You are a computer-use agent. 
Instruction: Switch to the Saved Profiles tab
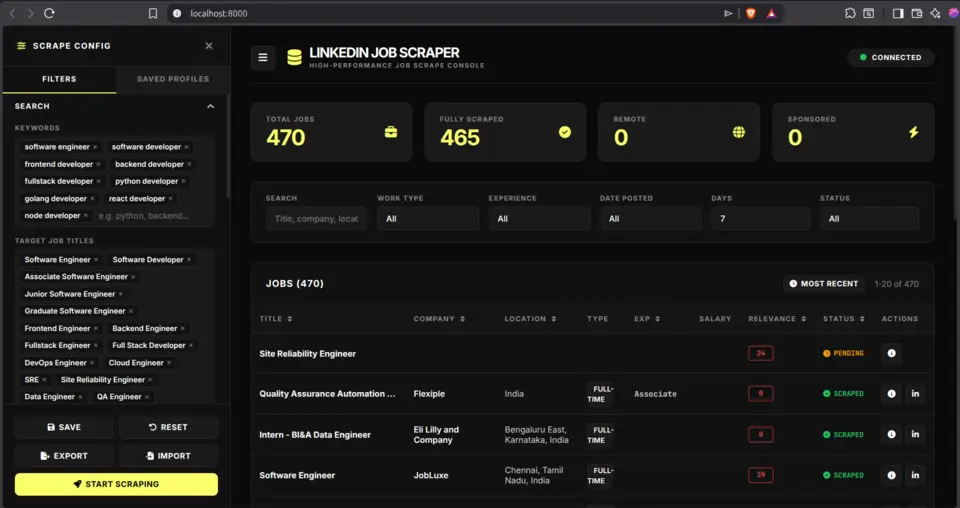click(173, 79)
